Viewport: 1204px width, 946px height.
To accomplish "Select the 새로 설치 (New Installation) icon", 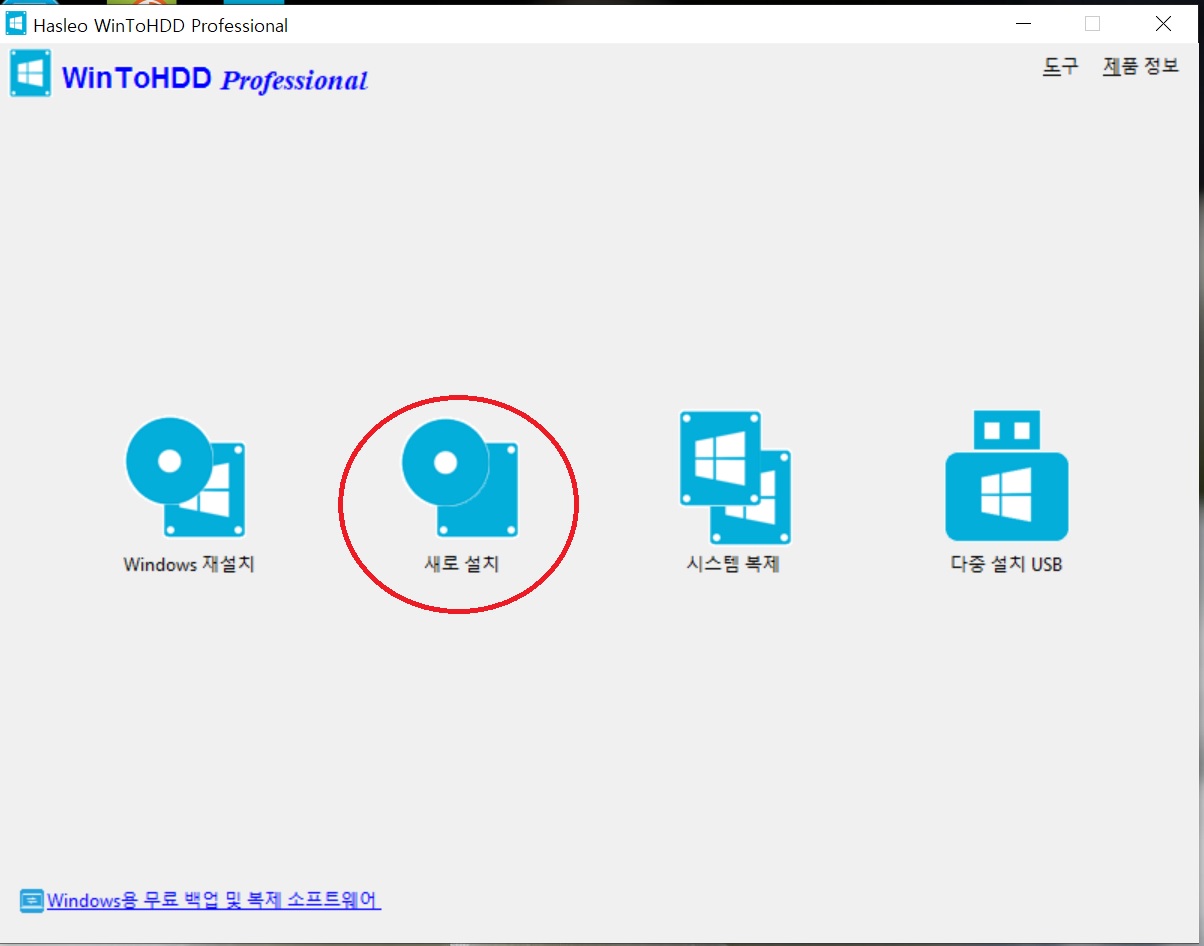I will (460, 477).
